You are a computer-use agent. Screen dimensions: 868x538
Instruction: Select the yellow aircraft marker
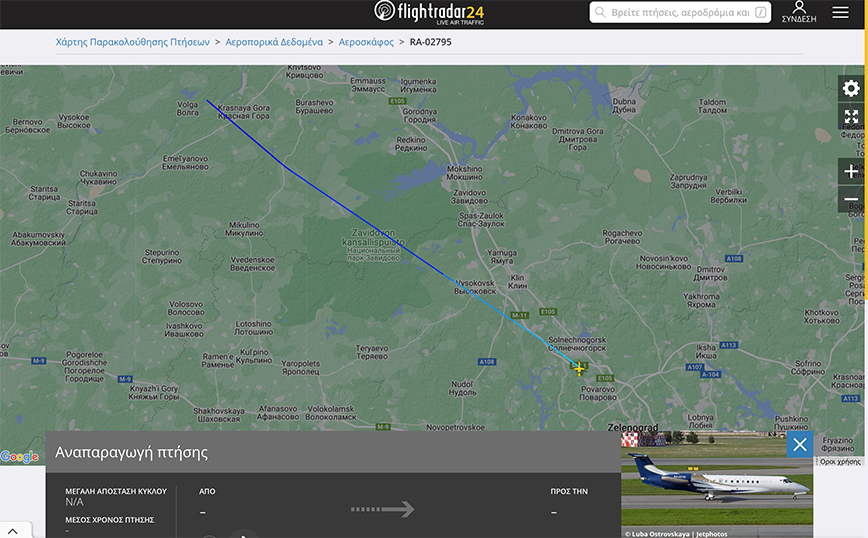click(x=579, y=369)
